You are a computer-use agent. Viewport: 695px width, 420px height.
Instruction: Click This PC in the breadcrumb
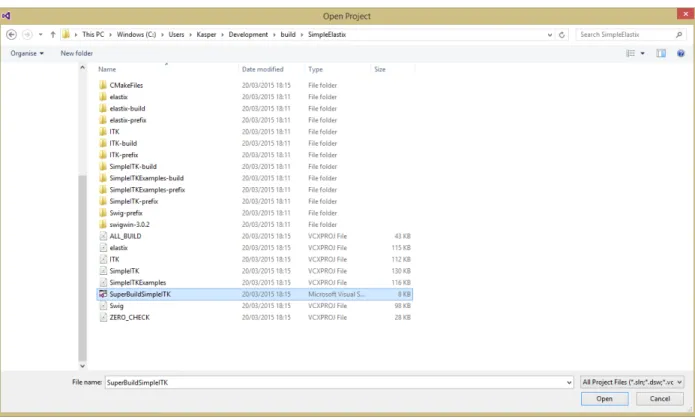click(93, 35)
